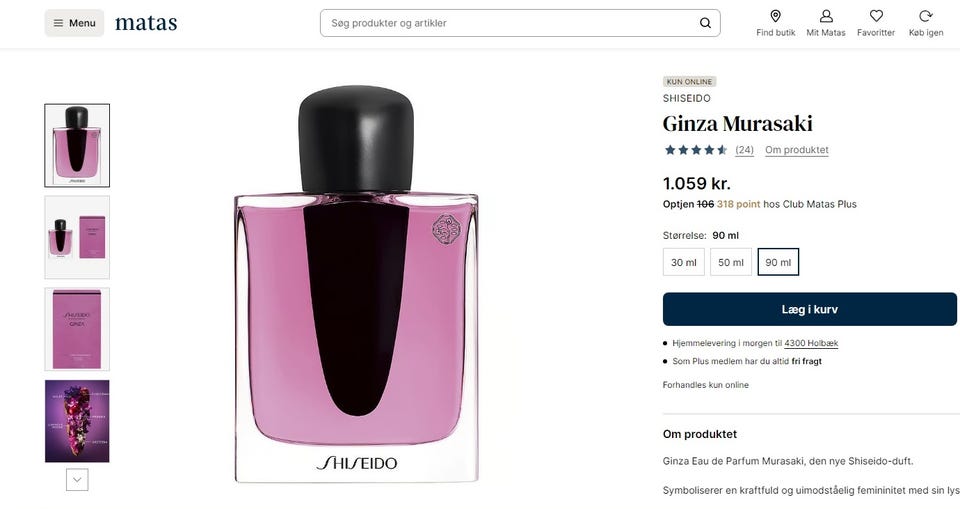Select the purple flower ingredients thumbnail
The height and width of the screenshot is (509, 960).
(x=77, y=421)
